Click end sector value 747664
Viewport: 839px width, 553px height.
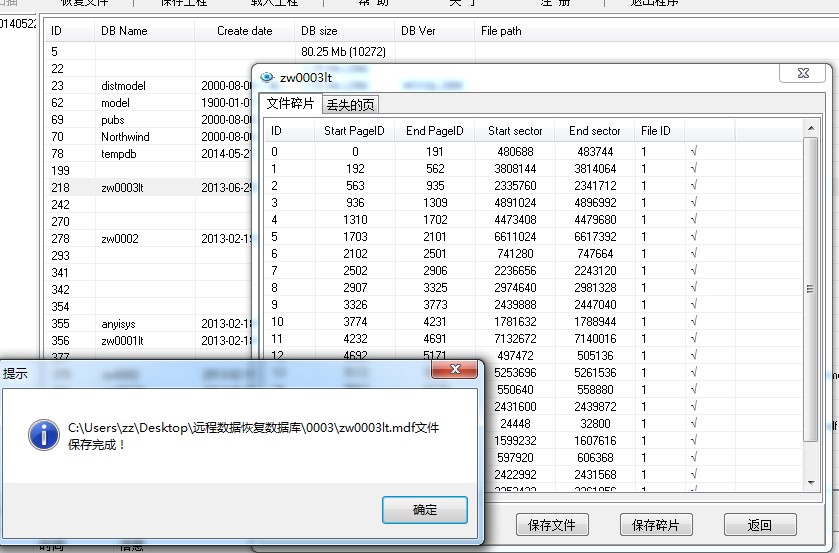click(x=595, y=253)
